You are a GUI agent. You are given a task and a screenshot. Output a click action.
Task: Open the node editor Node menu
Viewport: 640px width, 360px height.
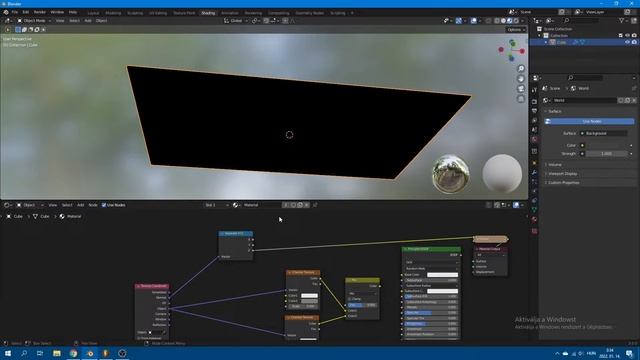pos(93,205)
